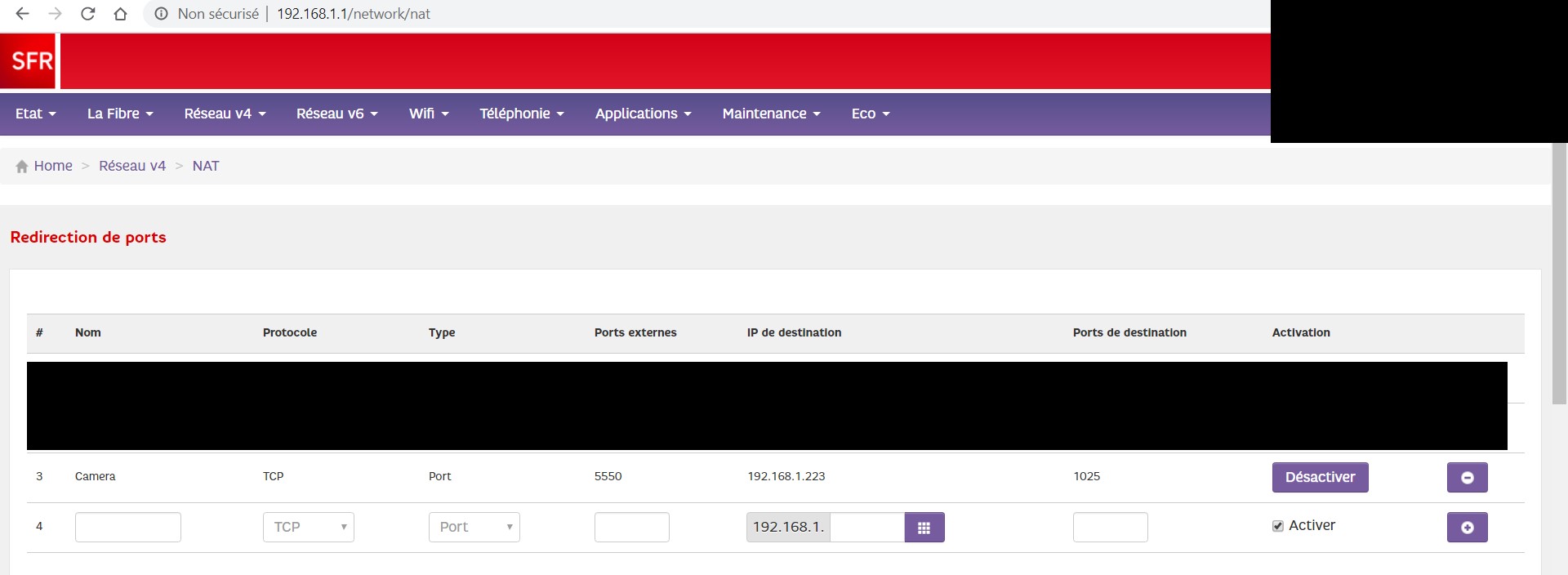Open the Maintenance menu

click(771, 114)
